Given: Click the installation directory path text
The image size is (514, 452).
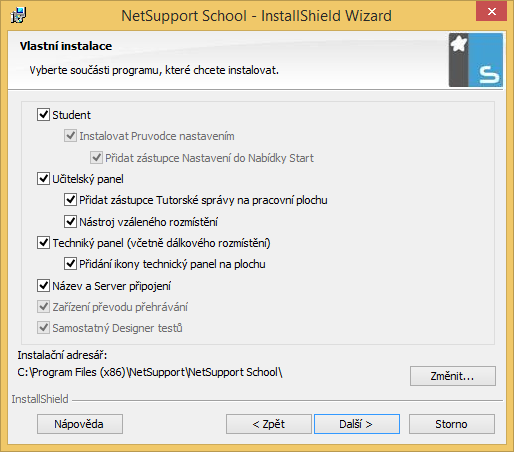Looking at the screenshot, I should pos(150,372).
